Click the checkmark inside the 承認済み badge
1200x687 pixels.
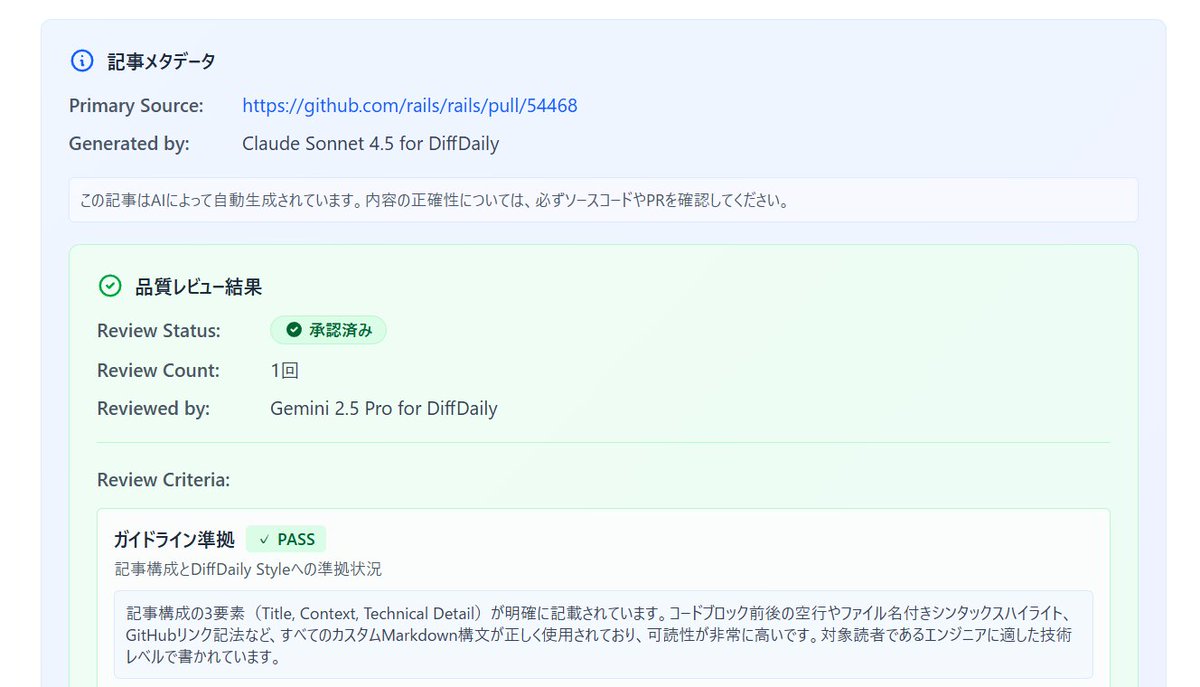294,330
